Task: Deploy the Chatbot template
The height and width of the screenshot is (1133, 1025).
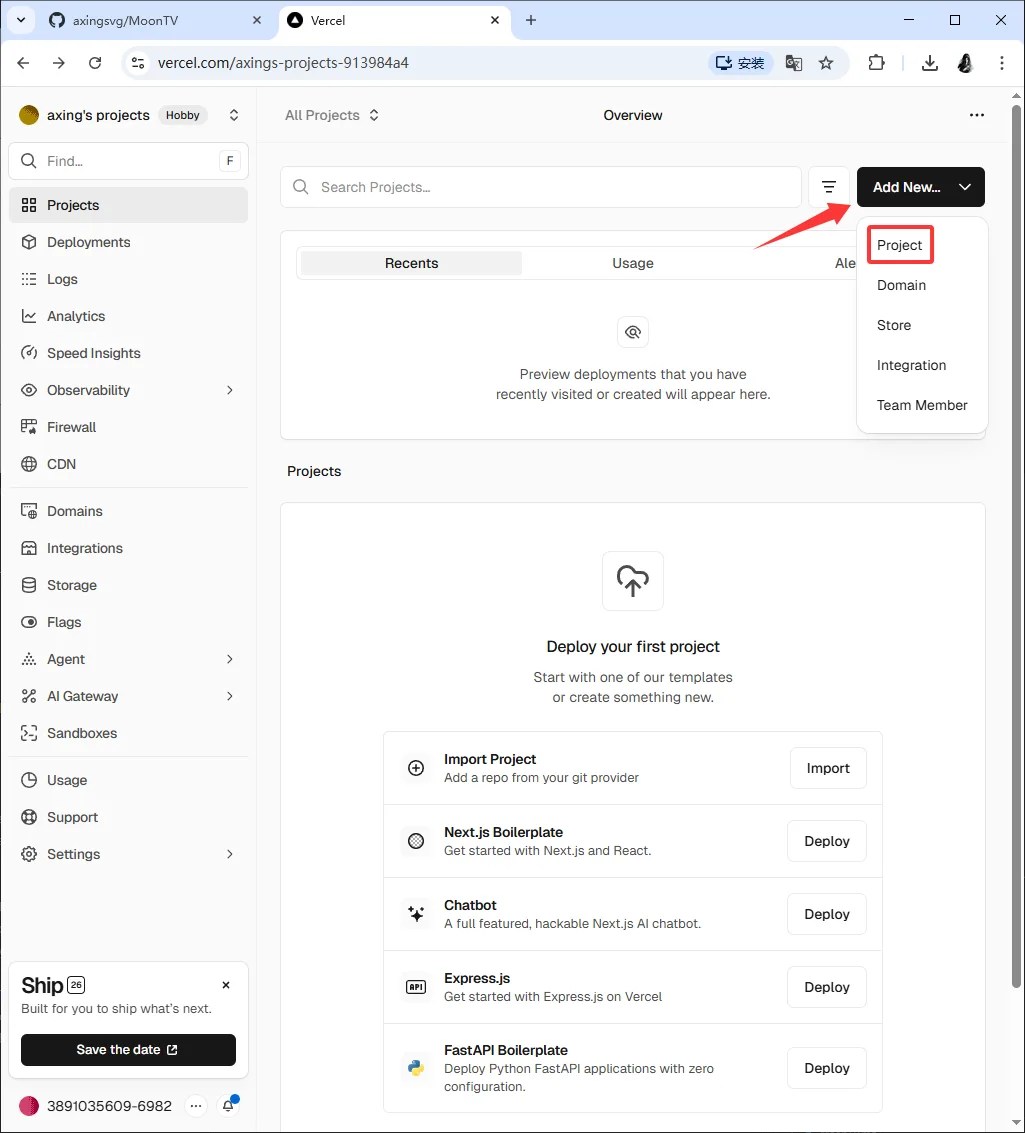Action: point(826,914)
